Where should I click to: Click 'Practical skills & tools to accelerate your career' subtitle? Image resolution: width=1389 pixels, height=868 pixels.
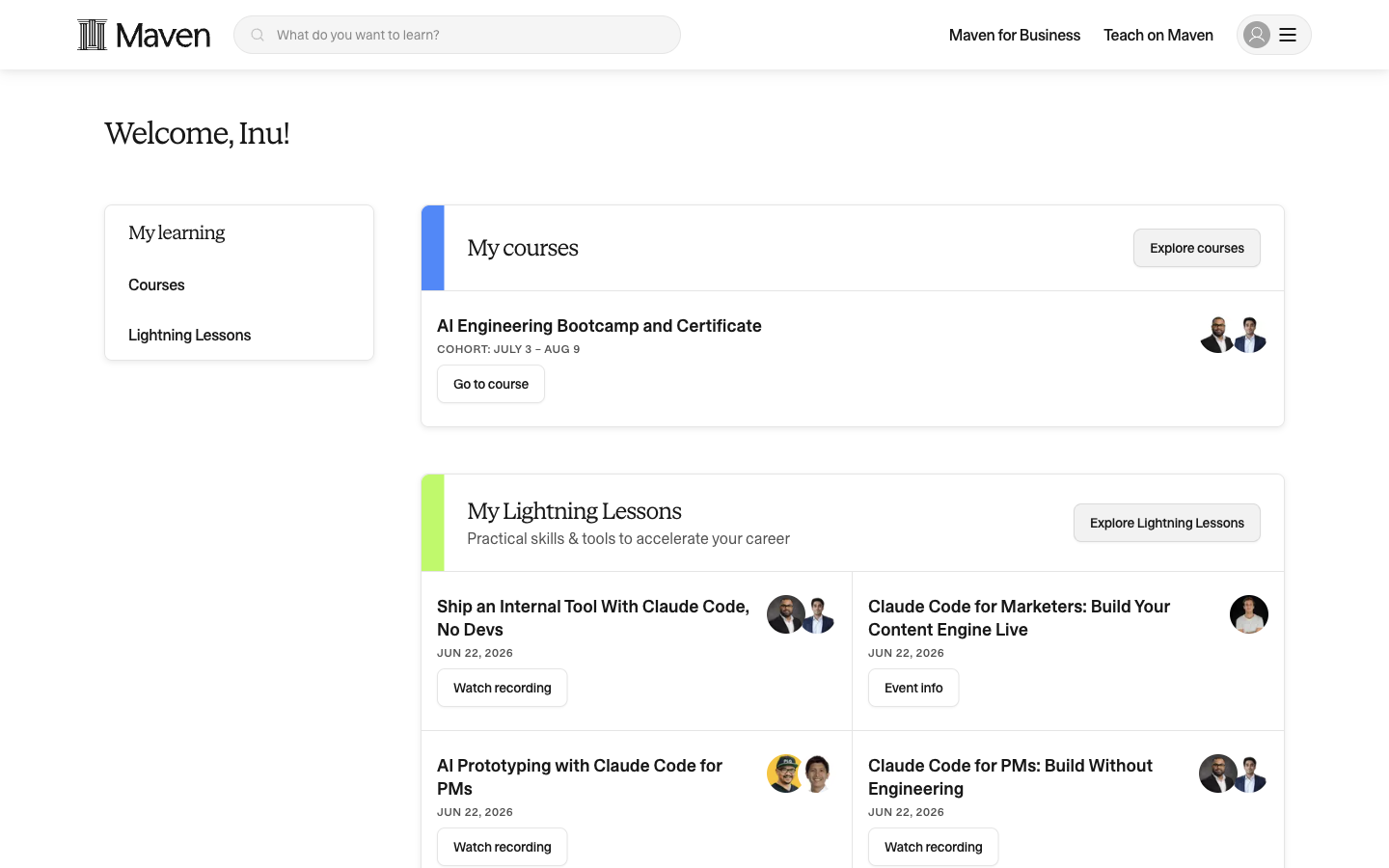pyautogui.click(x=628, y=539)
